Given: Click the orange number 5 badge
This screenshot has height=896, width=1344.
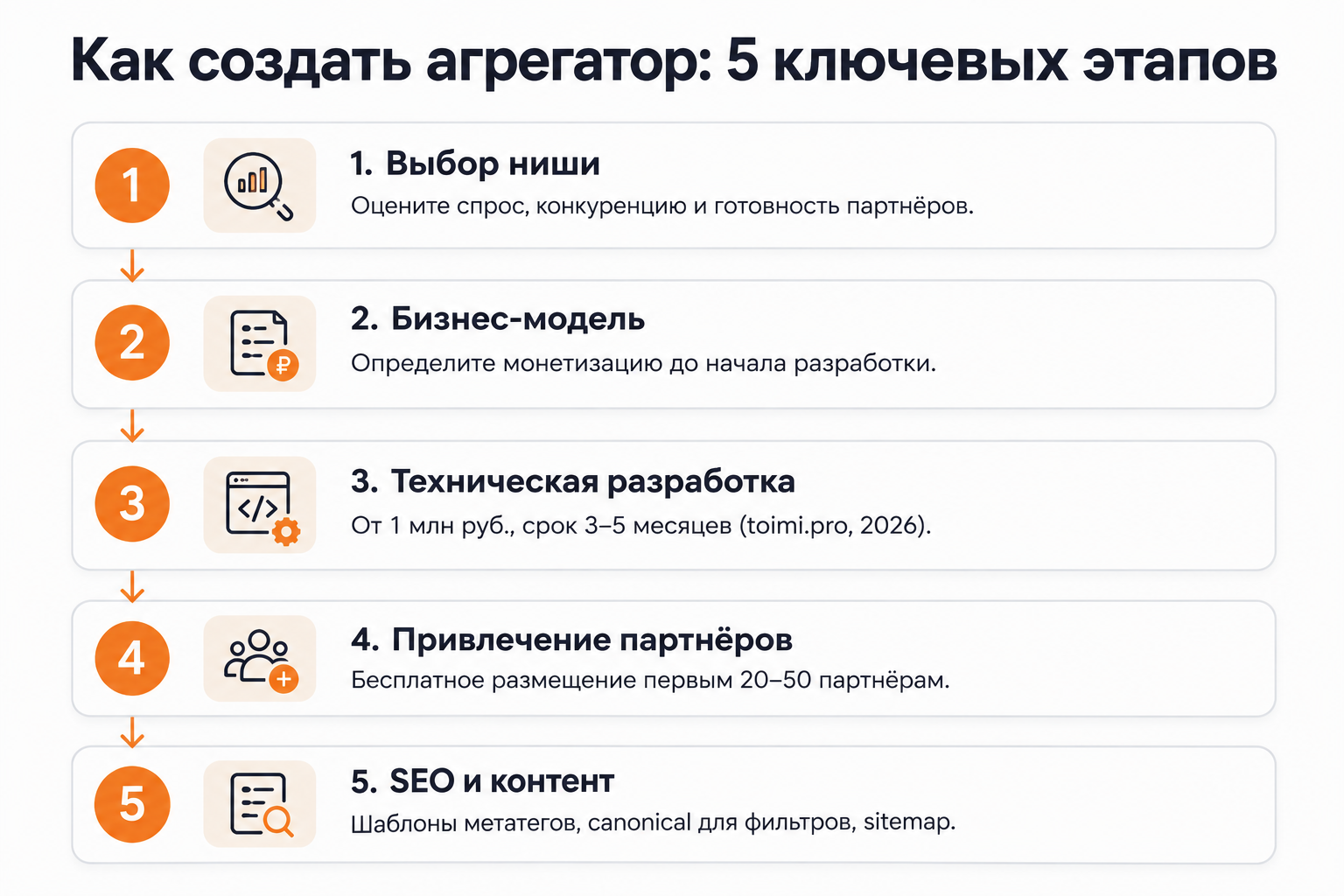Looking at the screenshot, I should (x=132, y=804).
